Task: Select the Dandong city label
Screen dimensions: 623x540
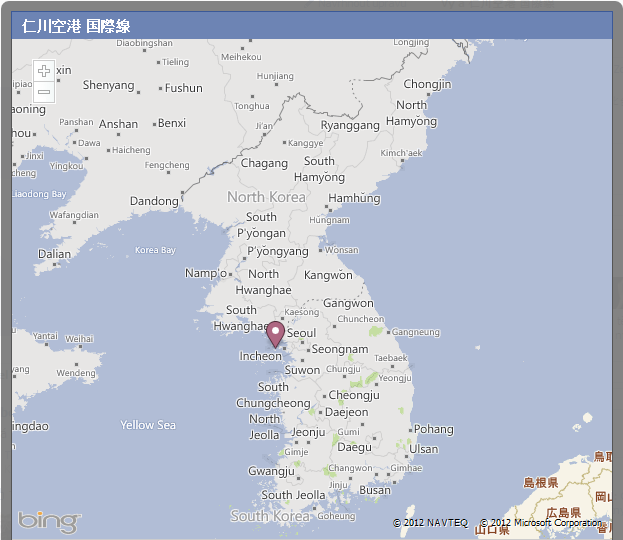Action: tap(155, 201)
